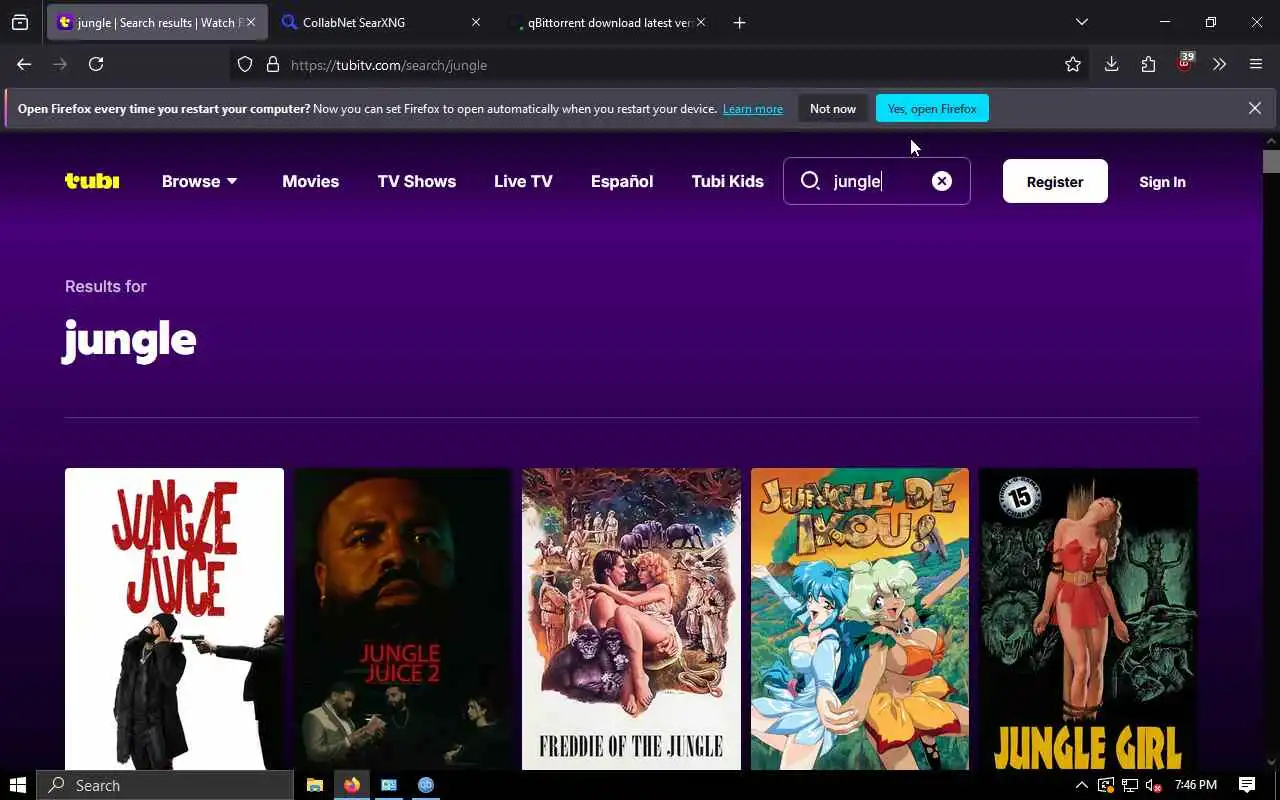Image resolution: width=1280 pixels, height=800 pixels.
Task: Open the TV Shows section
Action: [416, 181]
